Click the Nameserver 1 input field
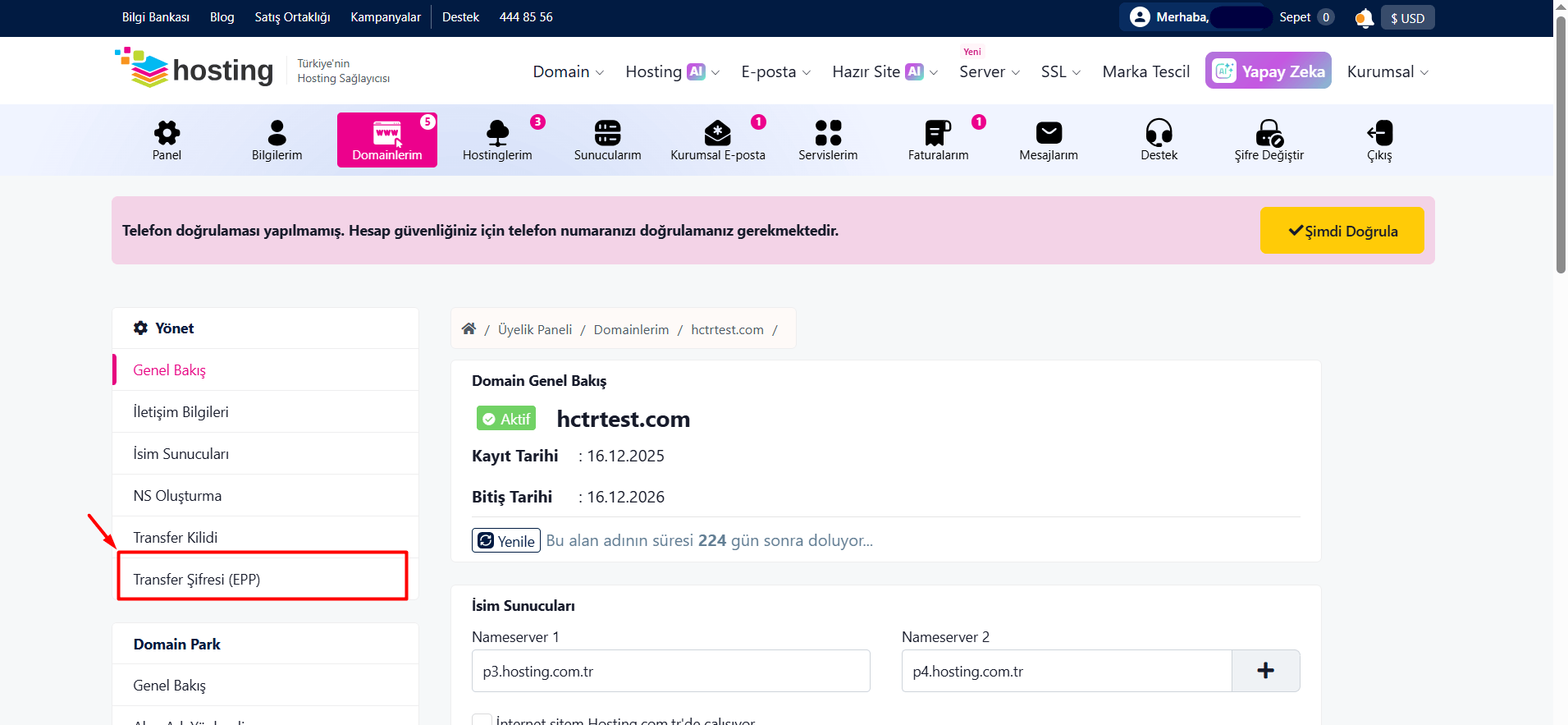1568x725 pixels. pyautogui.click(x=670, y=671)
